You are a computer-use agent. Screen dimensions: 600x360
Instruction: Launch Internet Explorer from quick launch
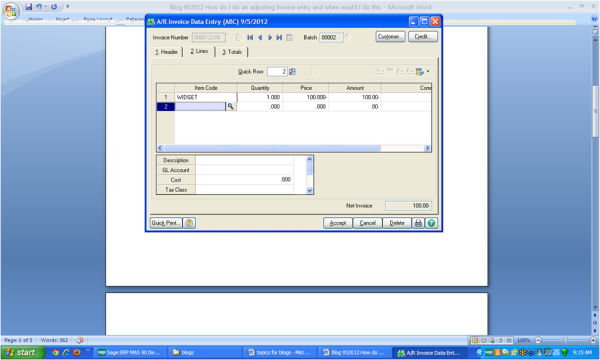66,352
